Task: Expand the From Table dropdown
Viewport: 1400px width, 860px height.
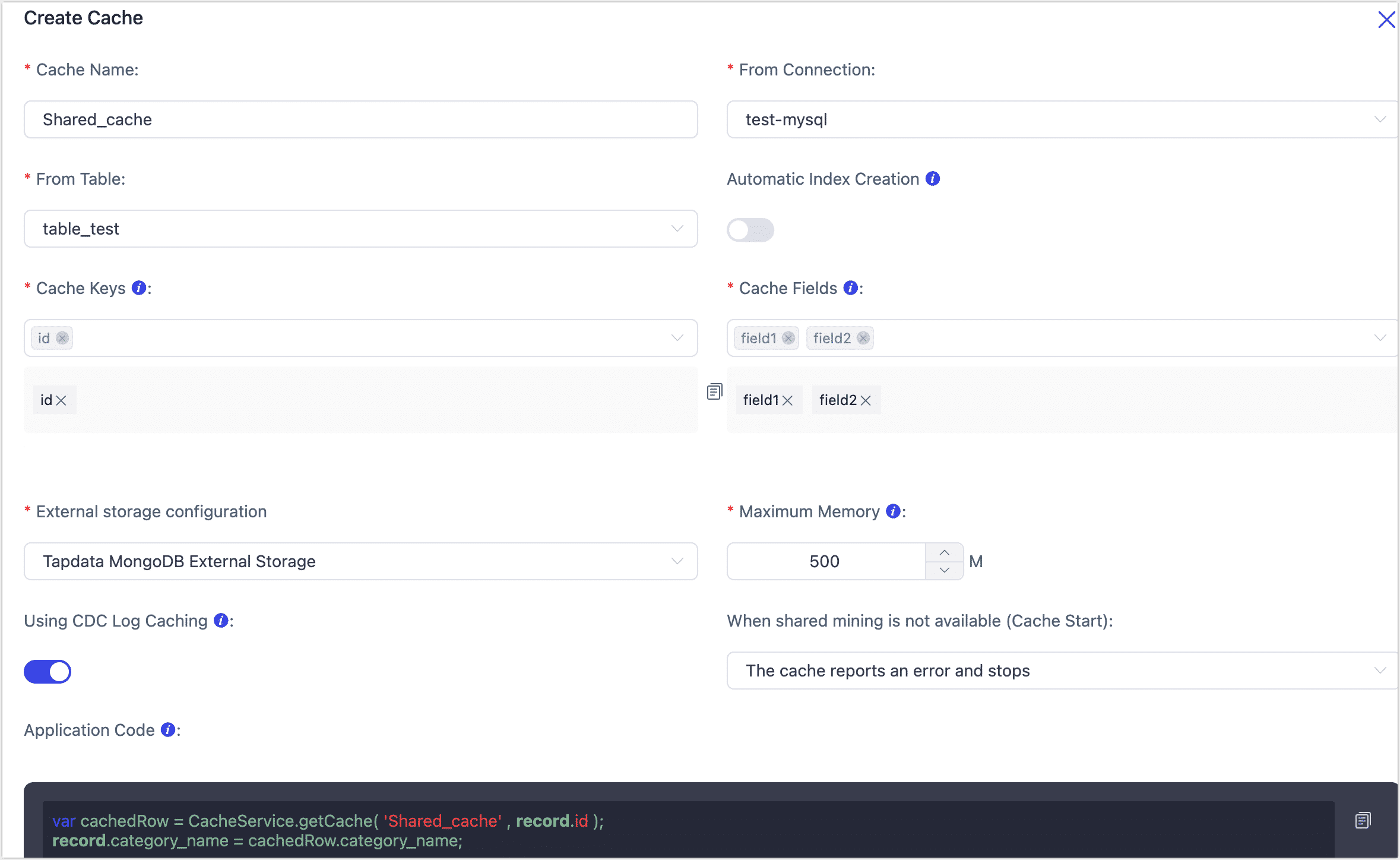Action: (x=360, y=229)
